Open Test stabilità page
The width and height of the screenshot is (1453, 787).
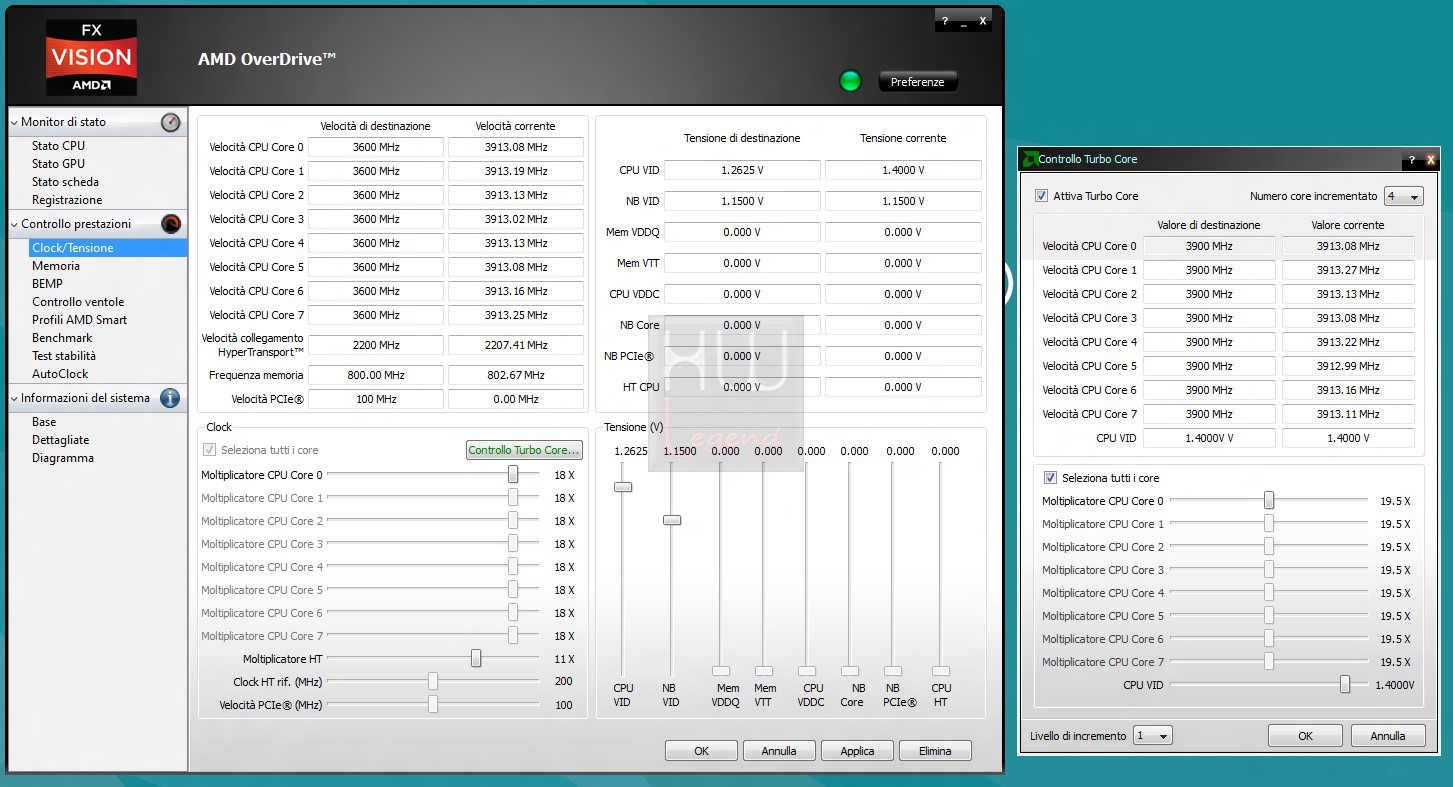coord(64,356)
